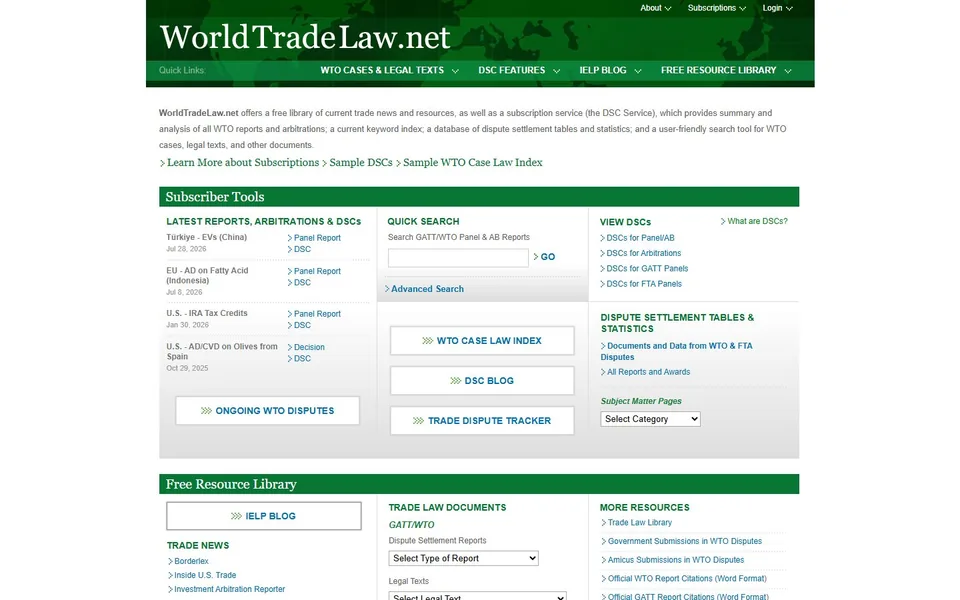Click the WorldTradeLaw.net site logo
This screenshot has height=600, width=960.
click(x=305, y=37)
